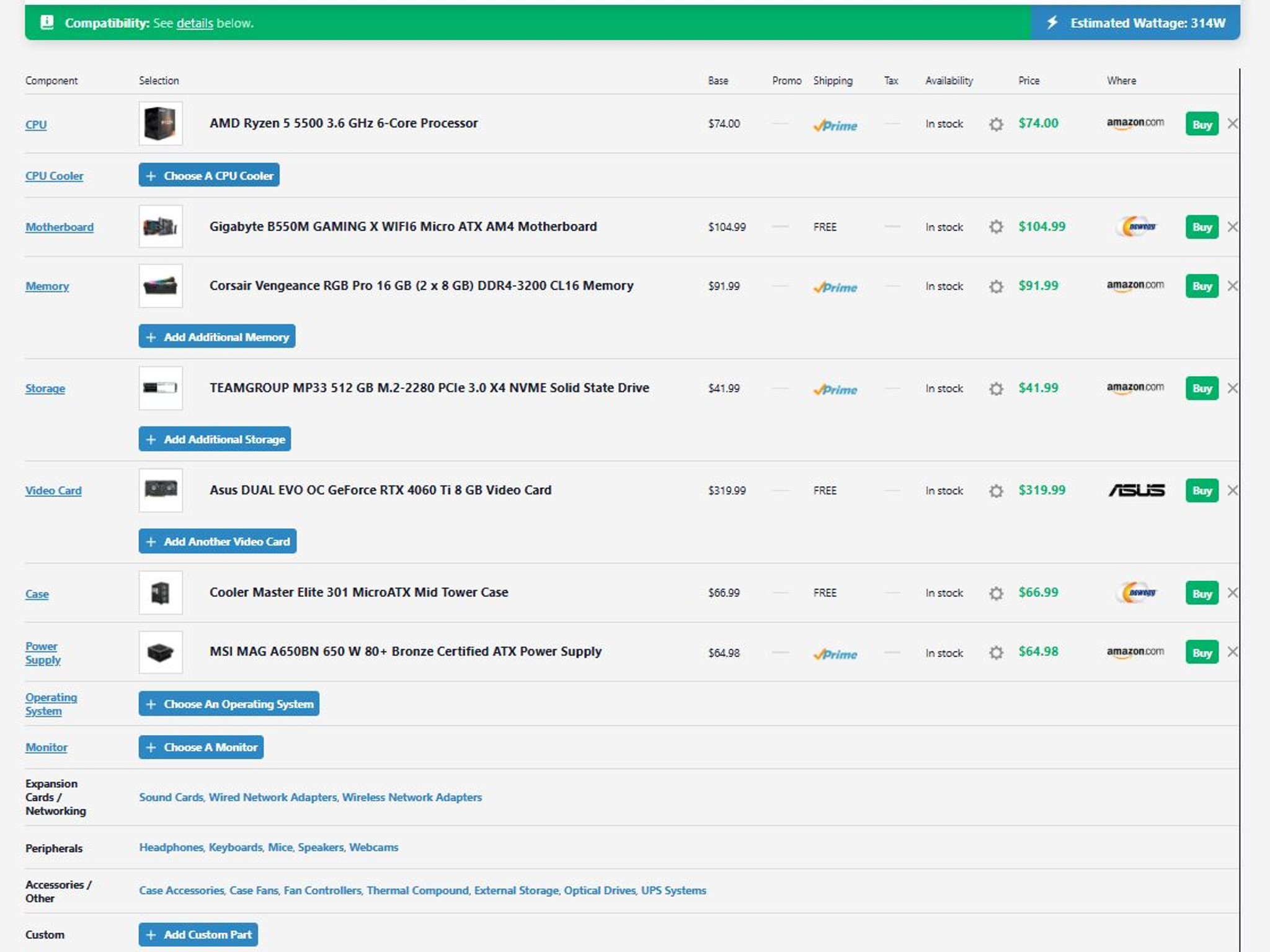Click the gear icon for the Cooler Master case
This screenshot has height=952, width=1270.
tap(996, 593)
